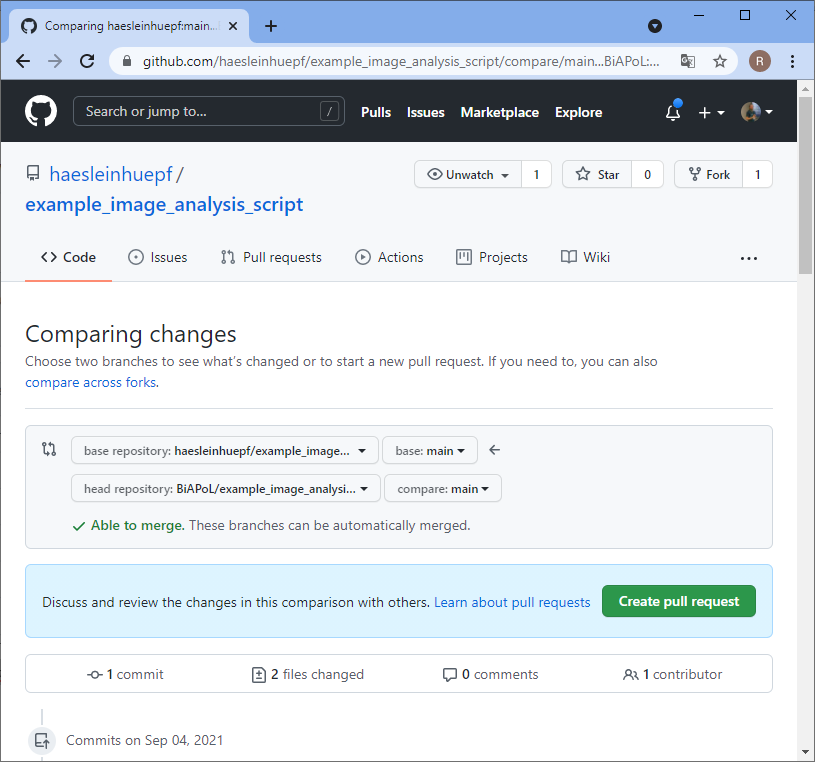Open the Chrome three-dot menu
The height and width of the screenshot is (762, 815).
coord(792,61)
